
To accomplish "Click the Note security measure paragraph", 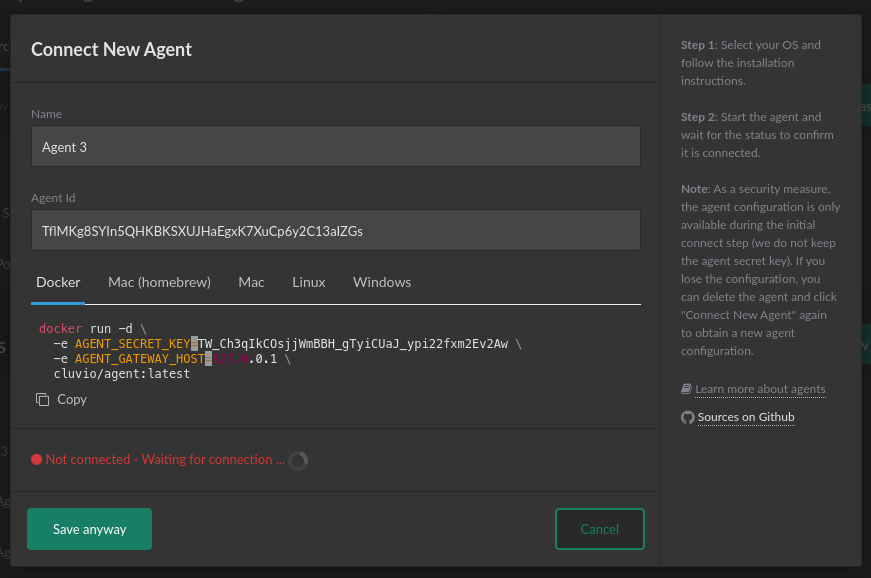I will (760, 270).
